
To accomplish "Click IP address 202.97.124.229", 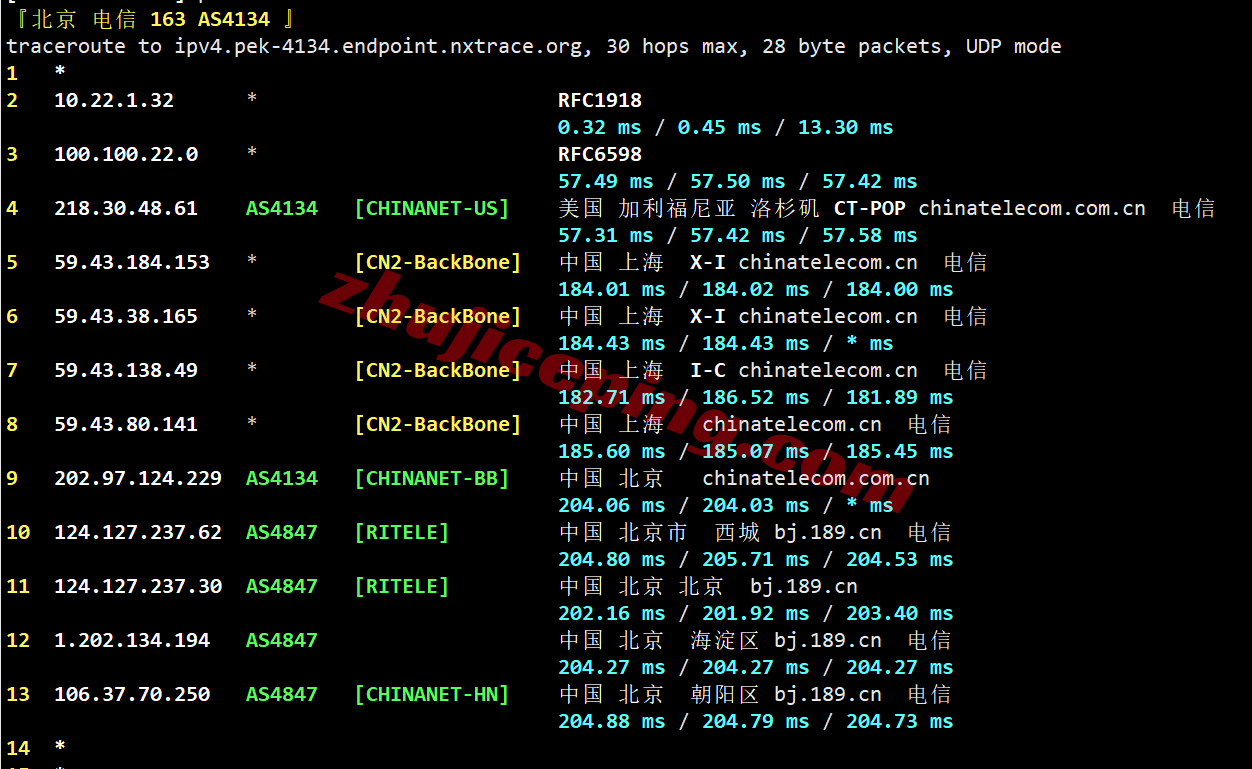I will 138,478.
